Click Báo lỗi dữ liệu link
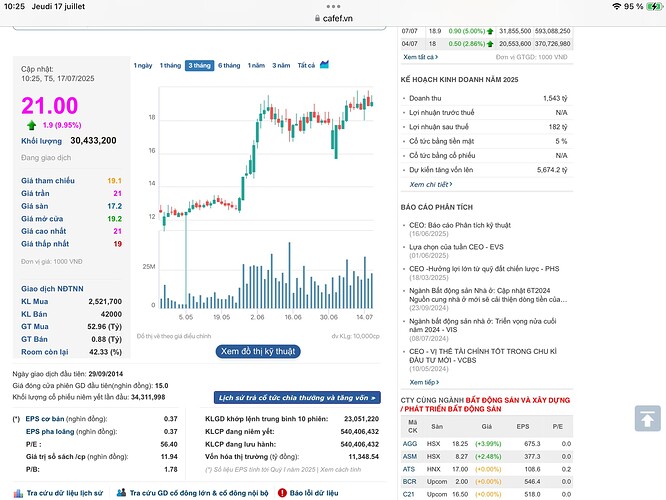 314,493
